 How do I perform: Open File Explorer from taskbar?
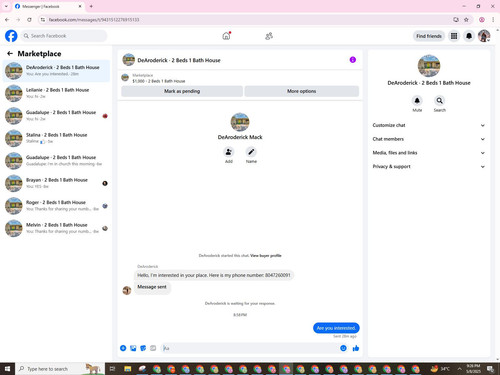(127, 369)
